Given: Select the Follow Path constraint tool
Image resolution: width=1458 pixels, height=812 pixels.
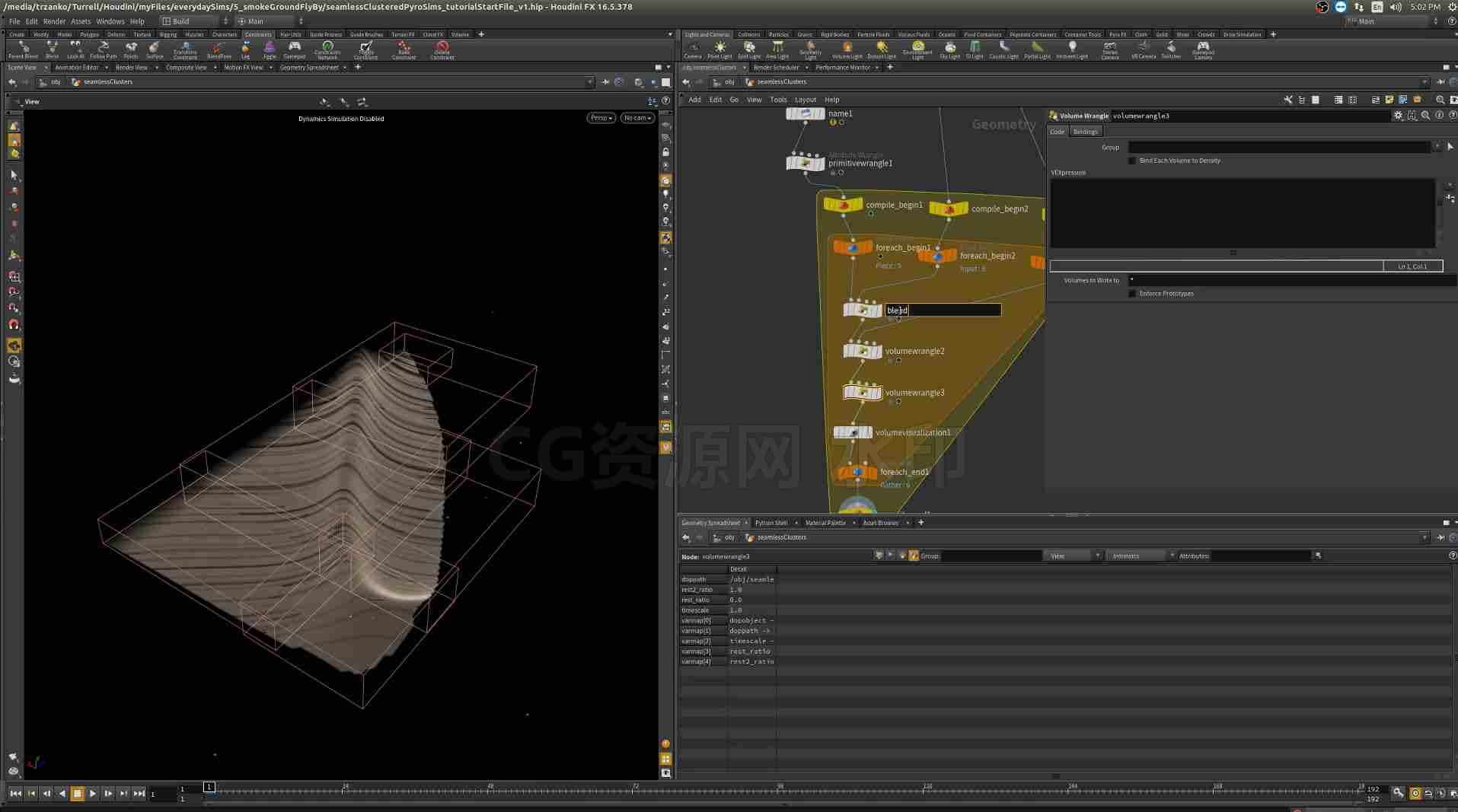Looking at the screenshot, I should coord(104,50).
